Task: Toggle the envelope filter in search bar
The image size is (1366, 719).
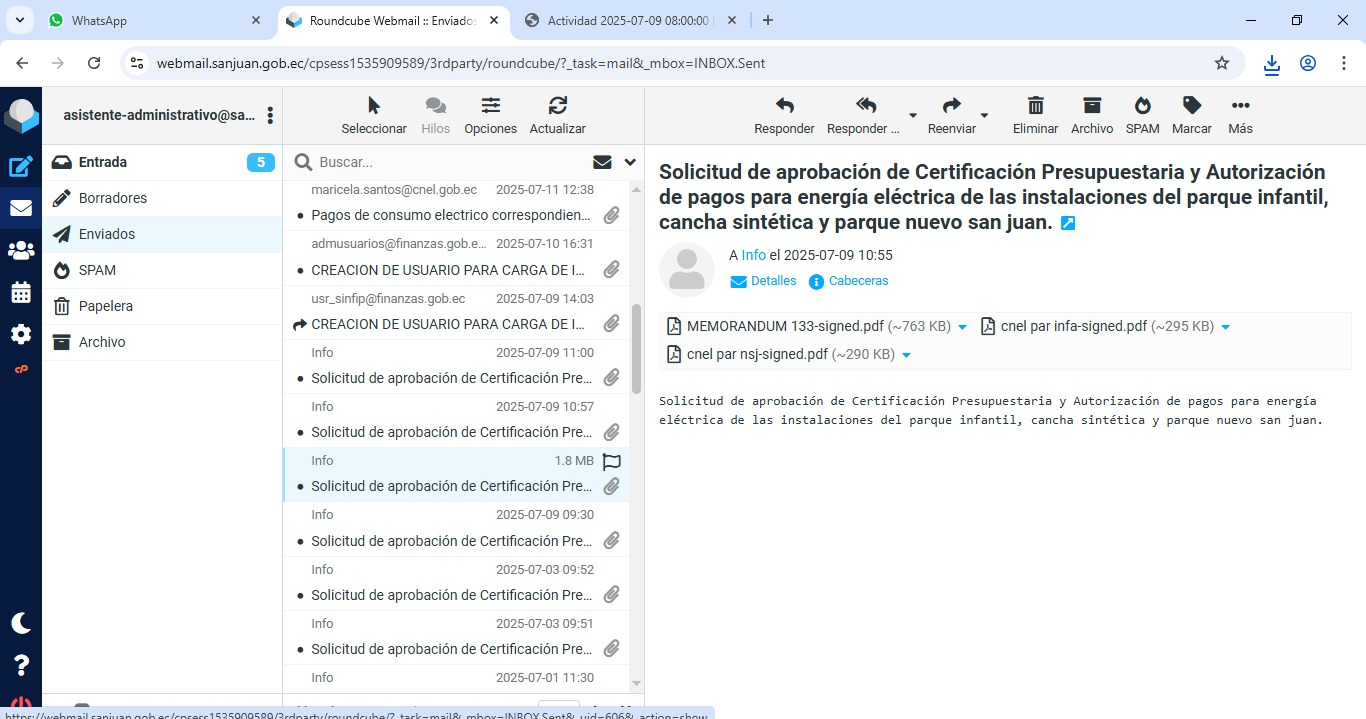Action: point(602,162)
